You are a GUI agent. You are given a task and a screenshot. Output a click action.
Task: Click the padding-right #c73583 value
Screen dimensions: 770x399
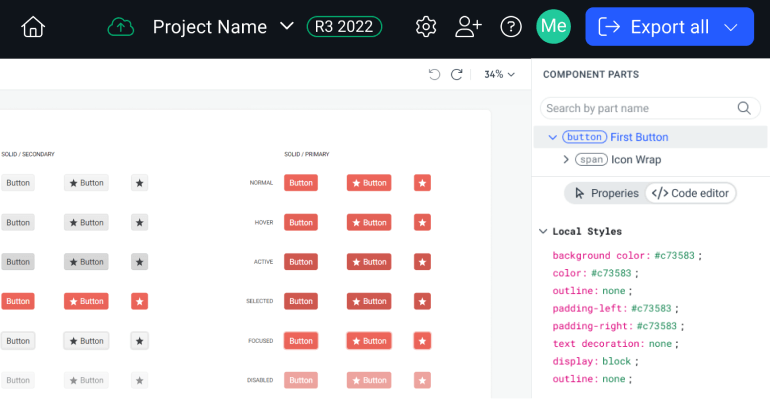click(x=657, y=326)
